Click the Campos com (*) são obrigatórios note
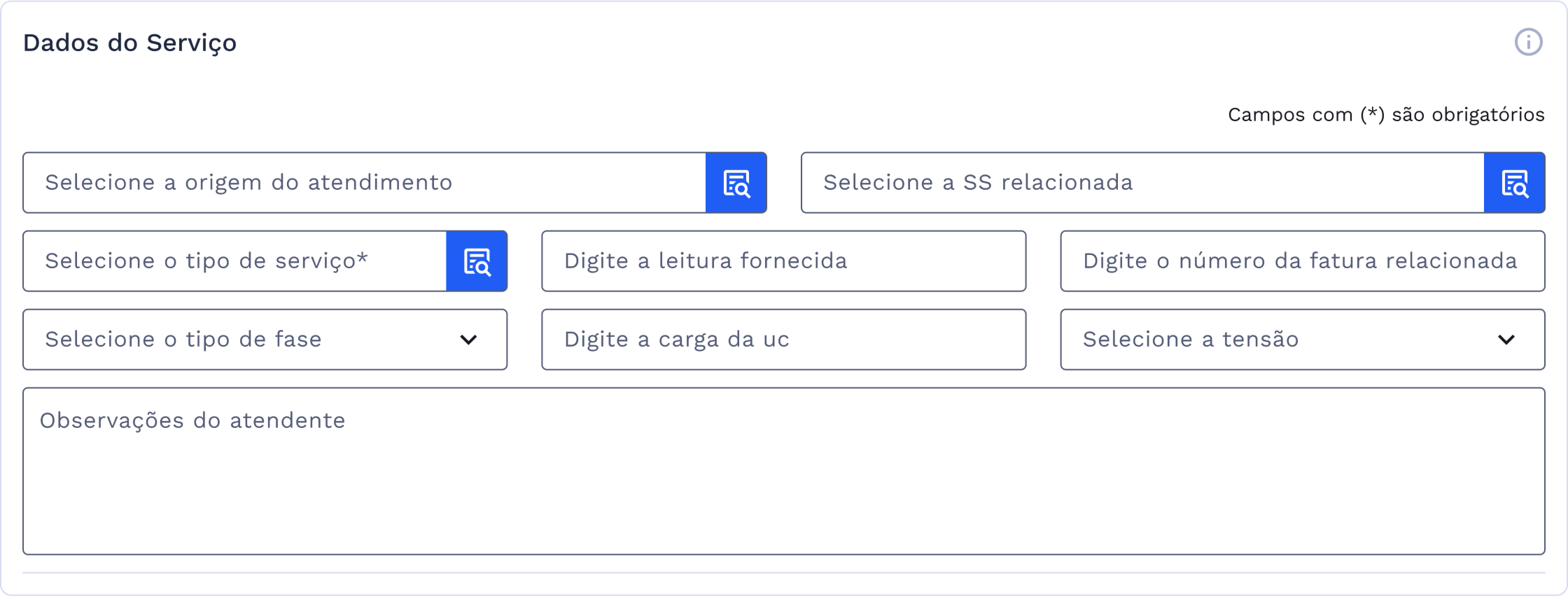1568x596 pixels. pyautogui.click(x=1385, y=115)
